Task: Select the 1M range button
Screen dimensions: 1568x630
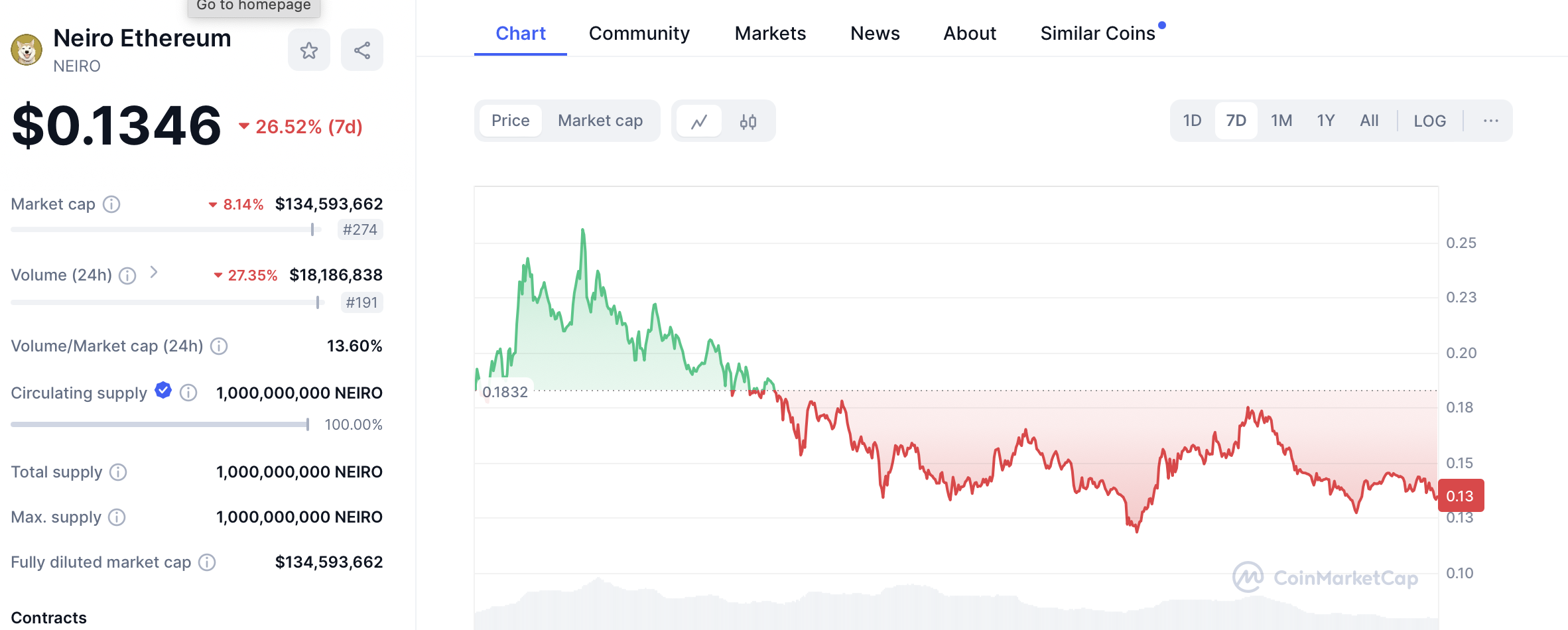Action: pos(1281,121)
